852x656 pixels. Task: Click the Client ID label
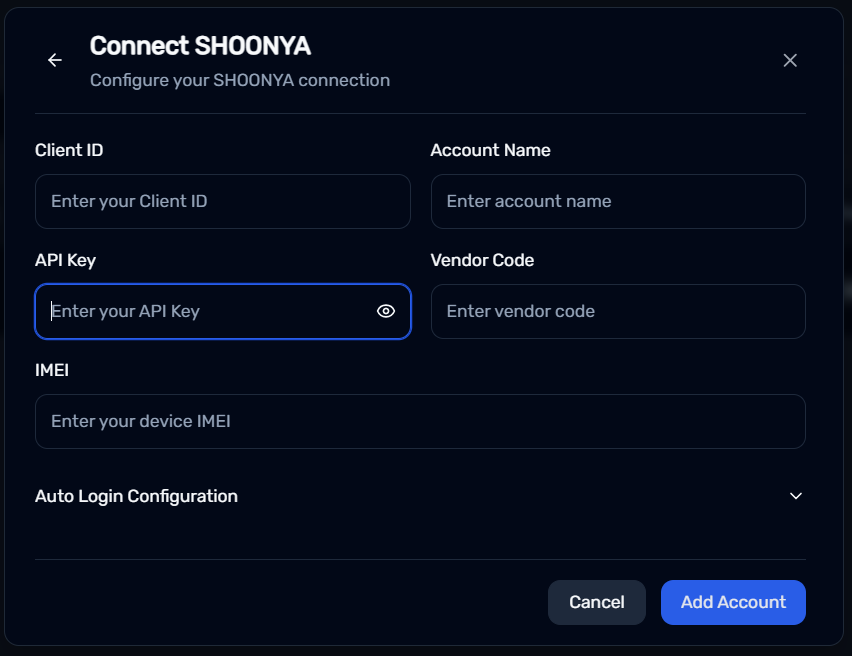(x=69, y=150)
